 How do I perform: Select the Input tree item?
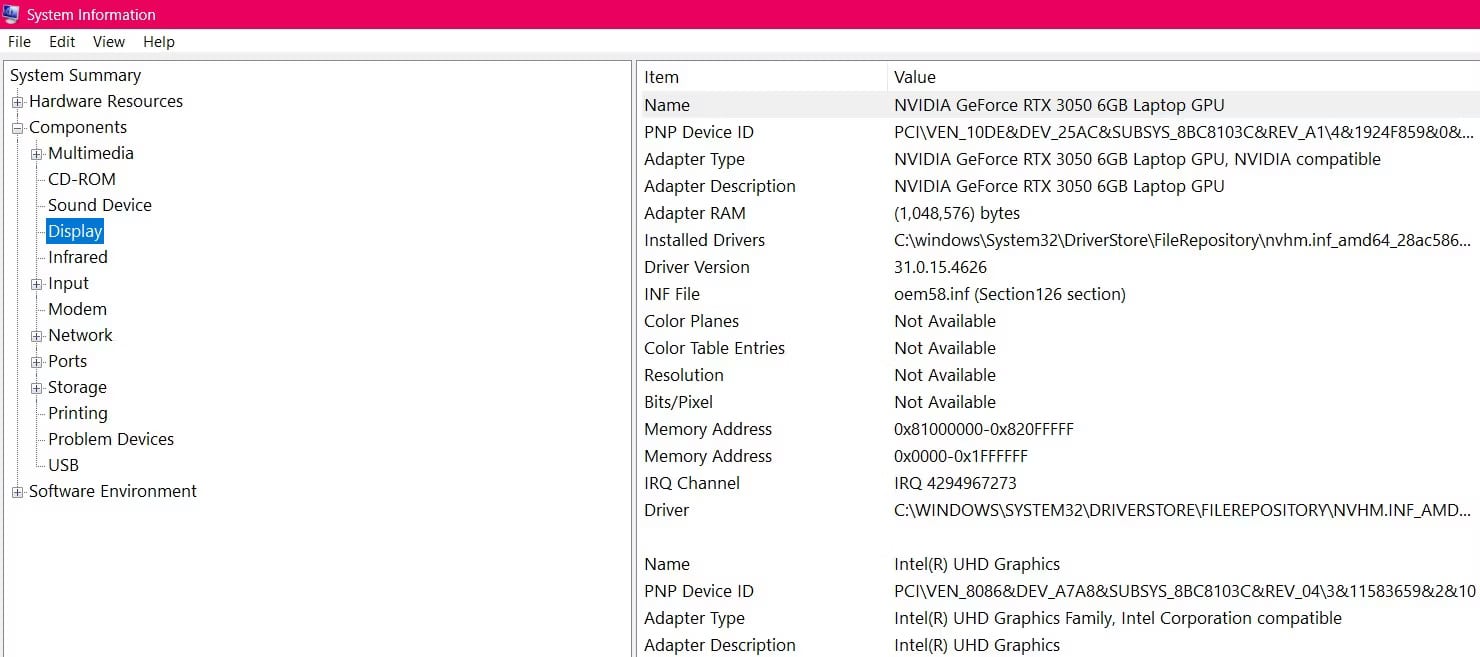point(68,283)
